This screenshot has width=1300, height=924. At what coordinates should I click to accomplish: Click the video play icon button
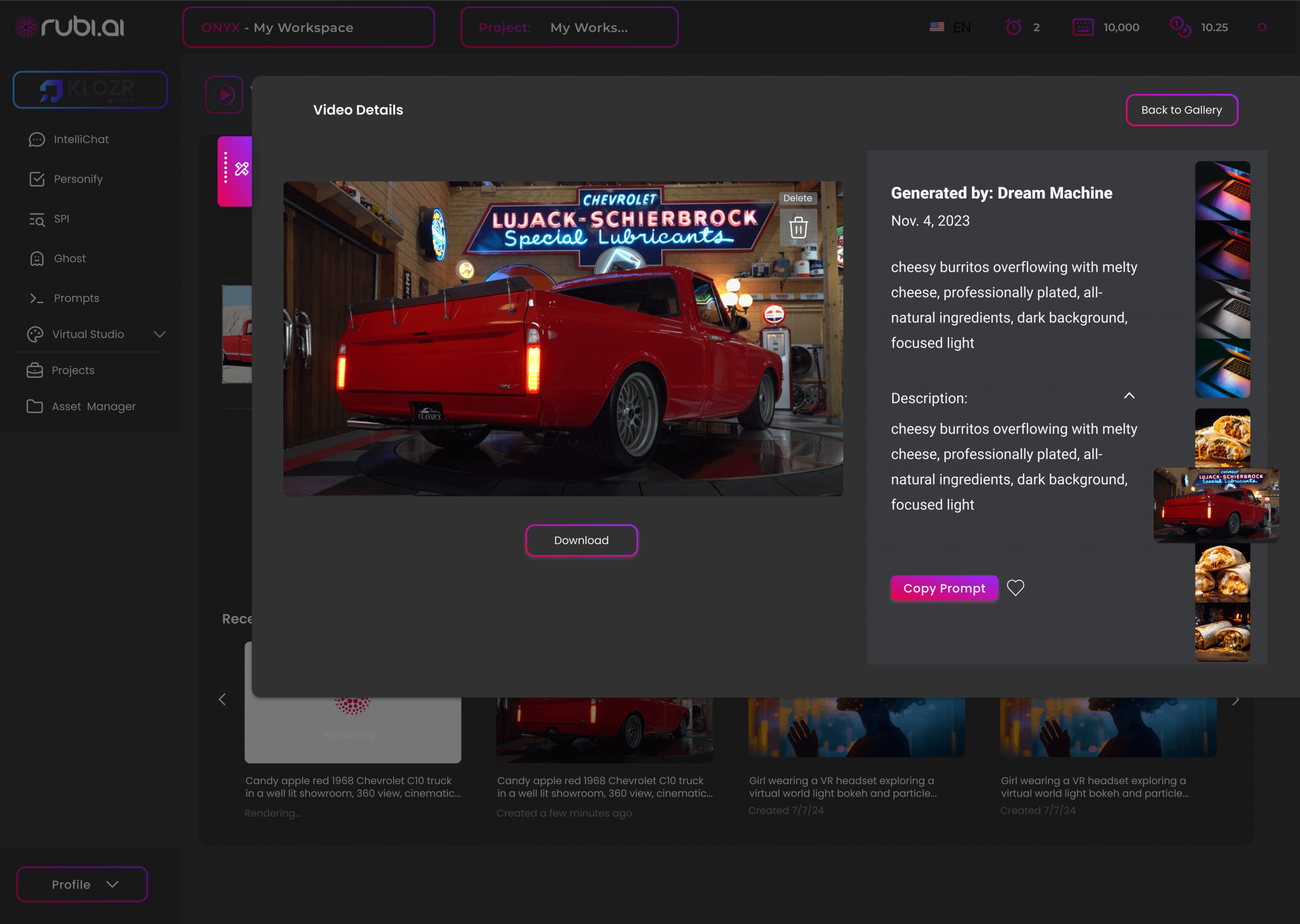click(225, 94)
